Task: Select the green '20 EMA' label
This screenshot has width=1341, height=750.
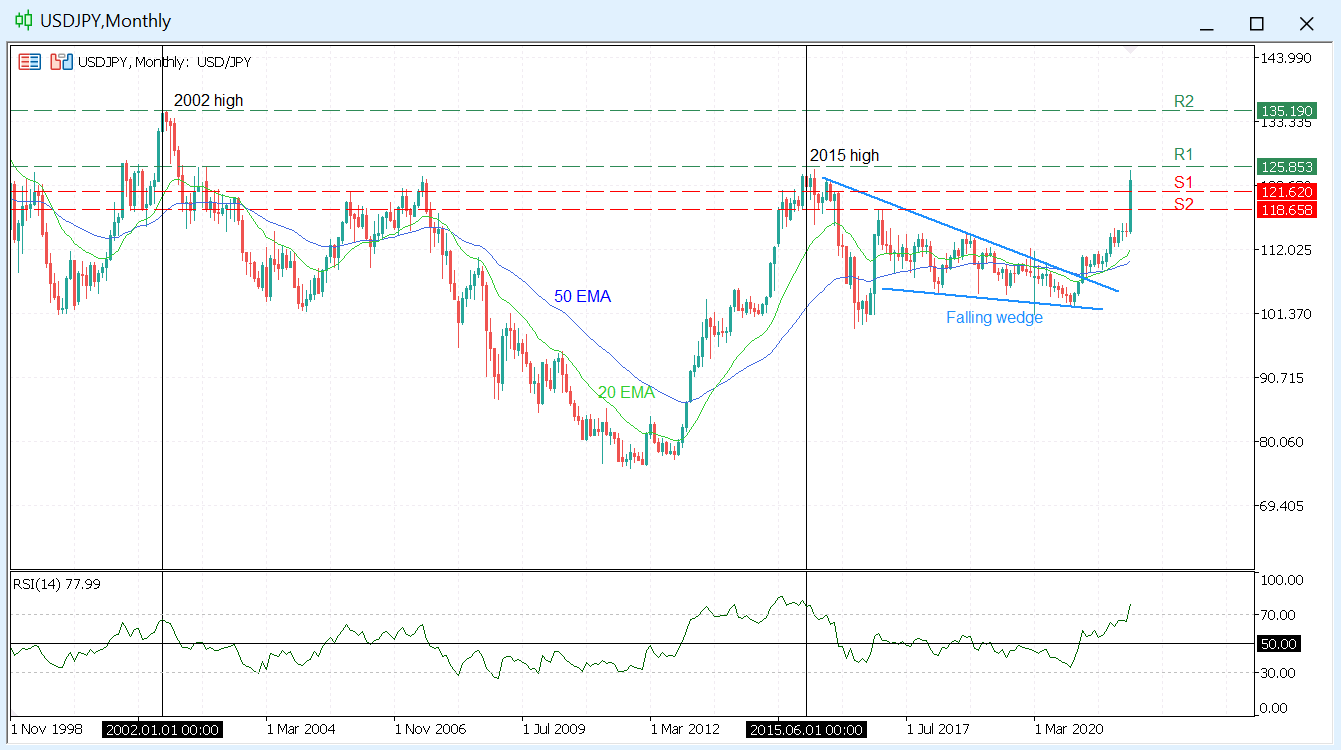Action: pos(626,393)
